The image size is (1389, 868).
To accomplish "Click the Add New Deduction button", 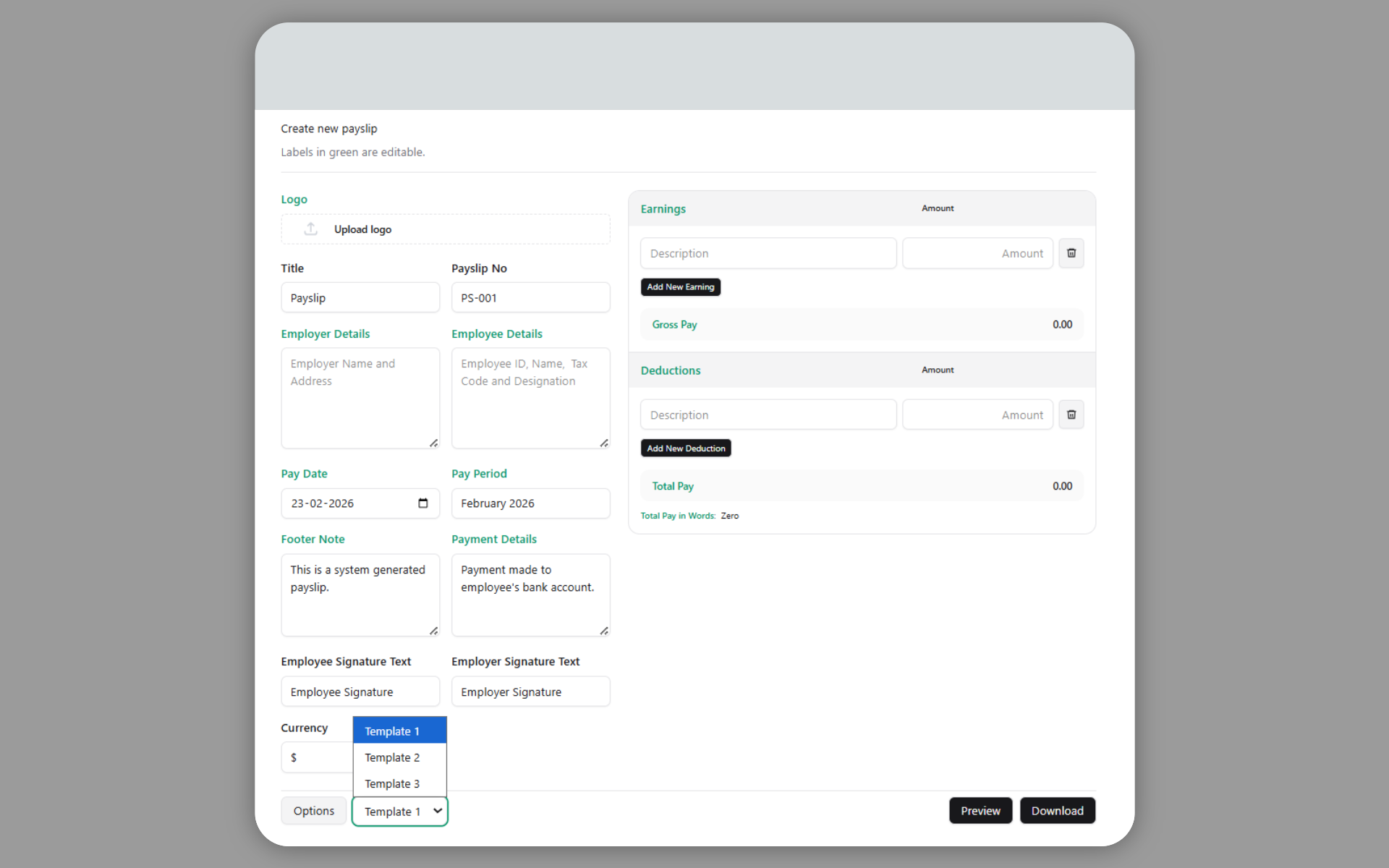I will coord(685,448).
